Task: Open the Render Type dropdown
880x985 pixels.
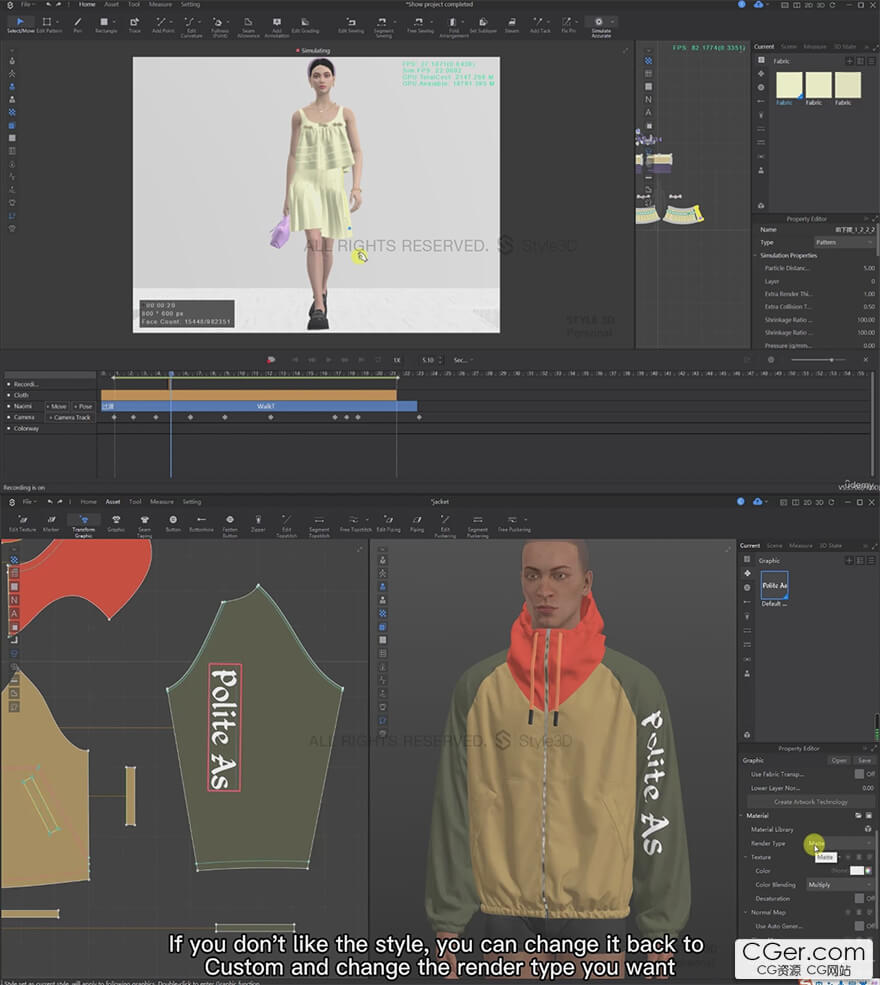Action: pyautogui.click(x=839, y=843)
